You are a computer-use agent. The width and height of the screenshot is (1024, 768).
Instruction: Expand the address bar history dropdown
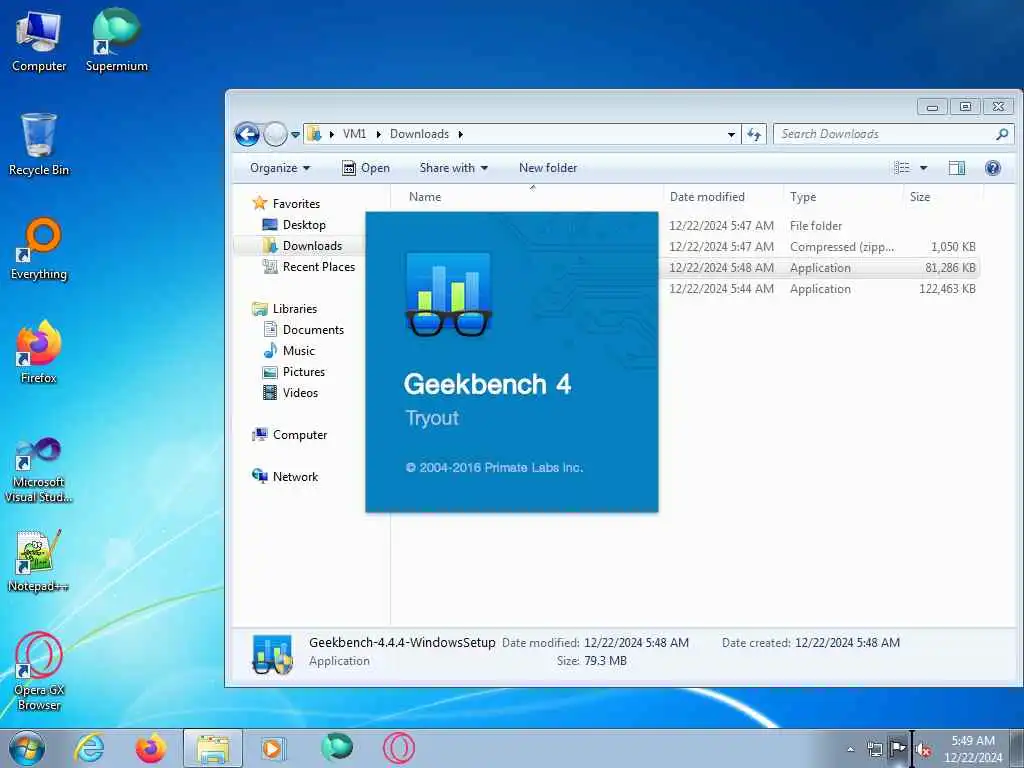(731, 135)
